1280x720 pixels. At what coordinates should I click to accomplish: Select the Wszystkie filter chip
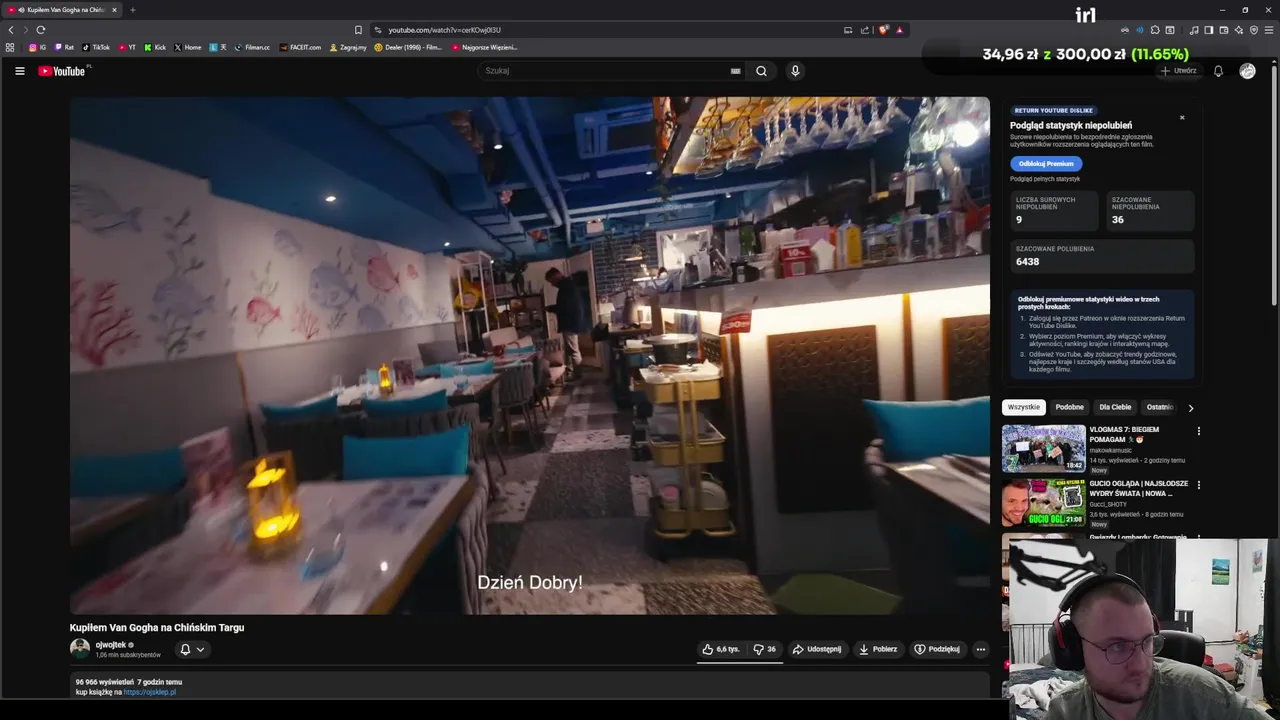pyautogui.click(x=1024, y=407)
